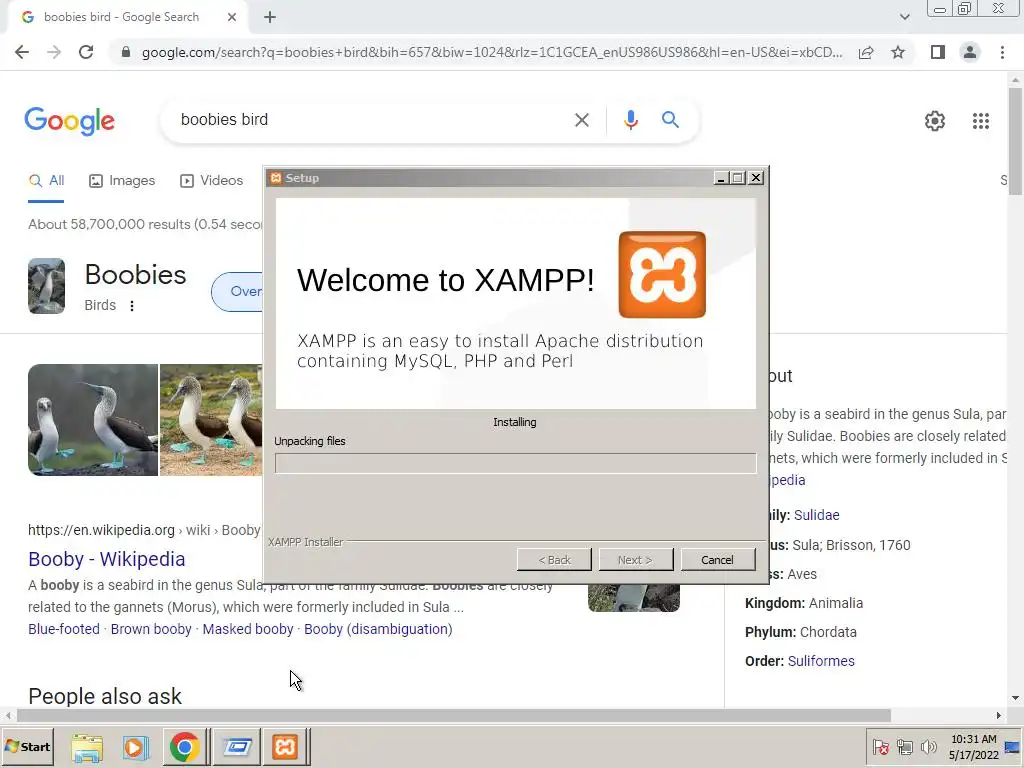Open the second booby pair photo
1024x768 pixels.
(x=211, y=420)
